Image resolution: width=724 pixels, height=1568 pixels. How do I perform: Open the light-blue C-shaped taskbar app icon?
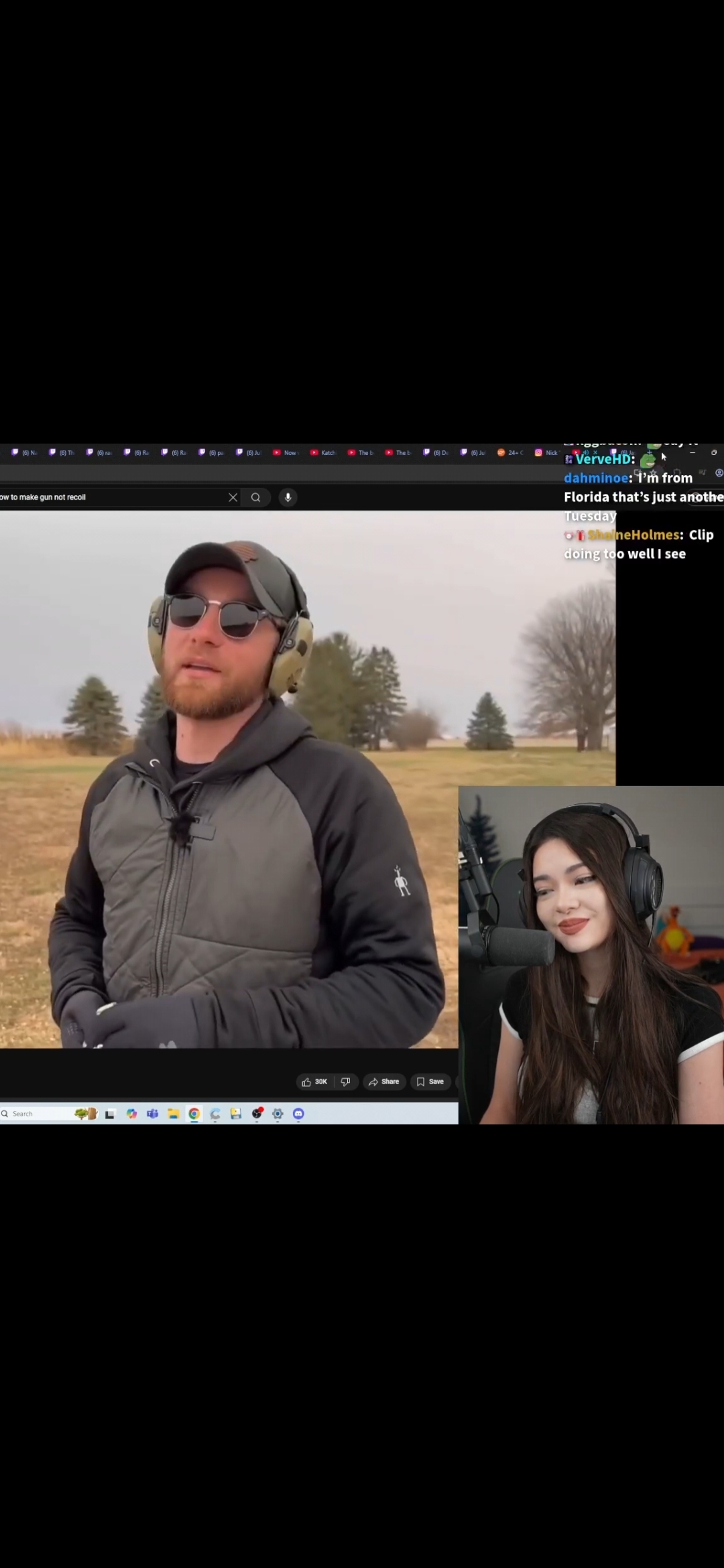(x=215, y=1114)
